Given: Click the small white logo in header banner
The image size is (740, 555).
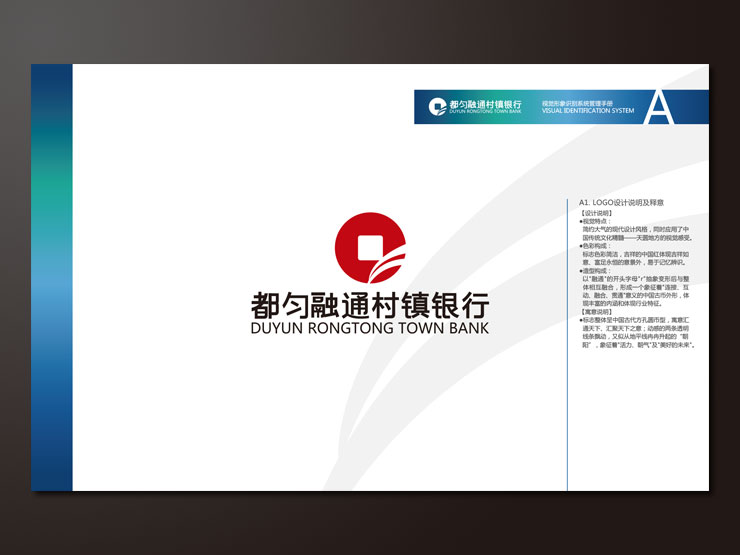Looking at the screenshot, I should pyautogui.click(x=437, y=107).
